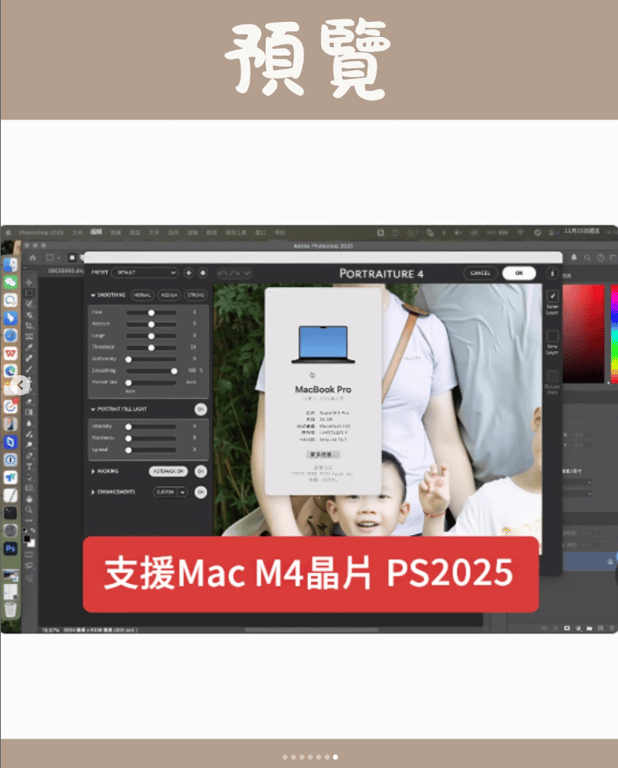The image size is (618, 768).
Task: Adjust the Spread slider
Action: click(x=151, y=450)
